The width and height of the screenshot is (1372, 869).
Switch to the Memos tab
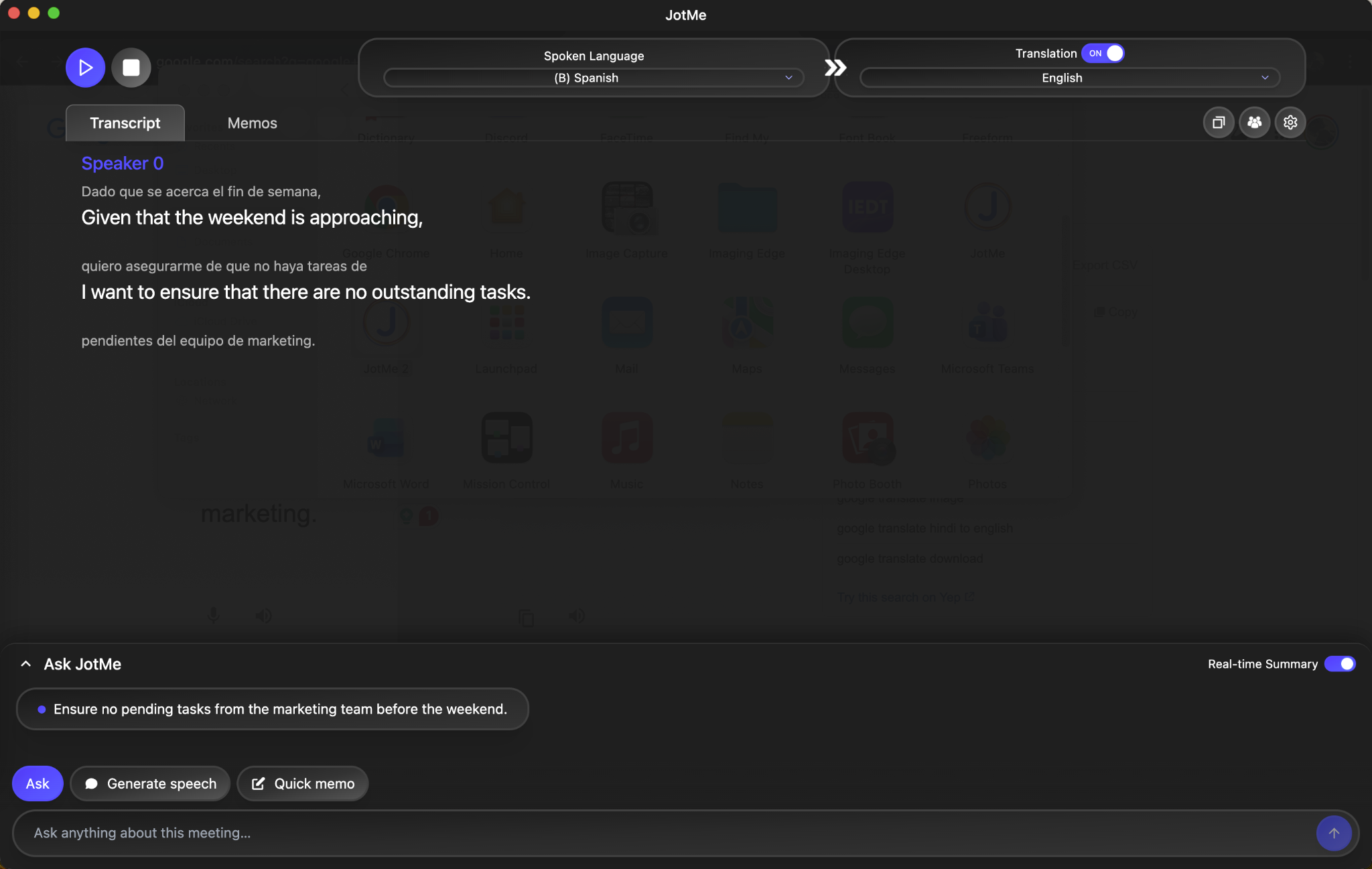[252, 123]
